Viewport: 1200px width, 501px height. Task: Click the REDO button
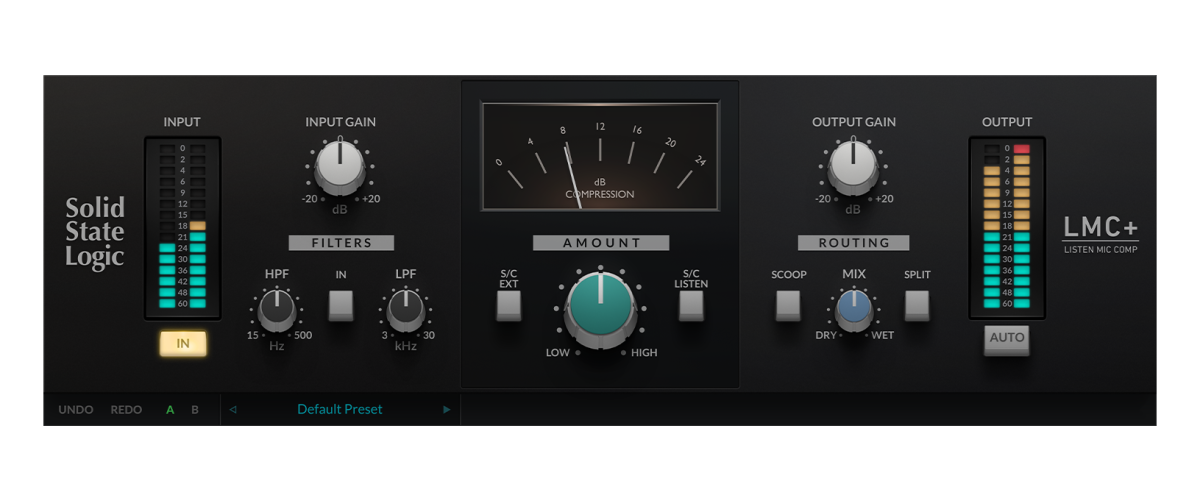[126, 410]
